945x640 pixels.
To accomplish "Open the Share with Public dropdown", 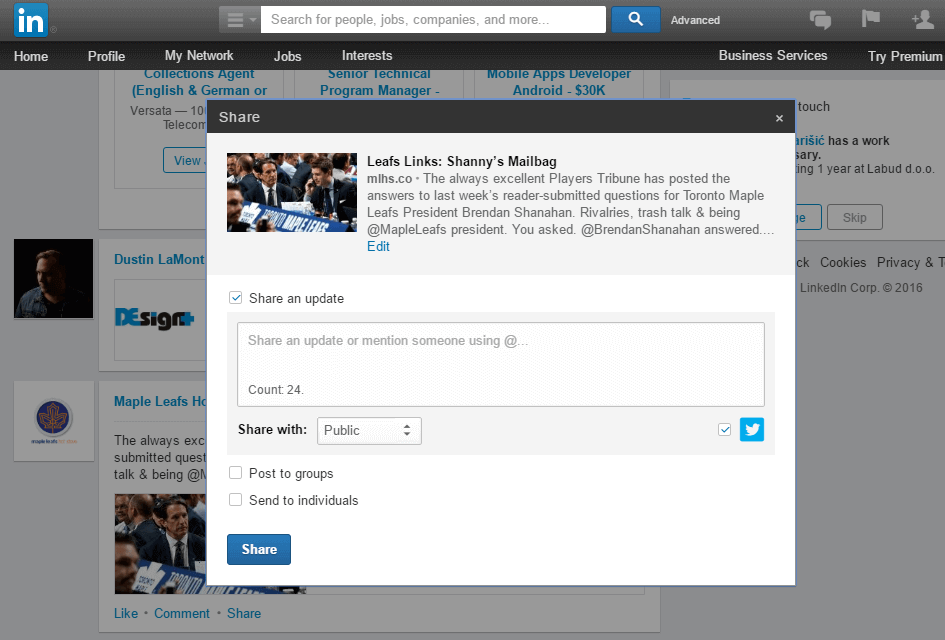I will (369, 431).
